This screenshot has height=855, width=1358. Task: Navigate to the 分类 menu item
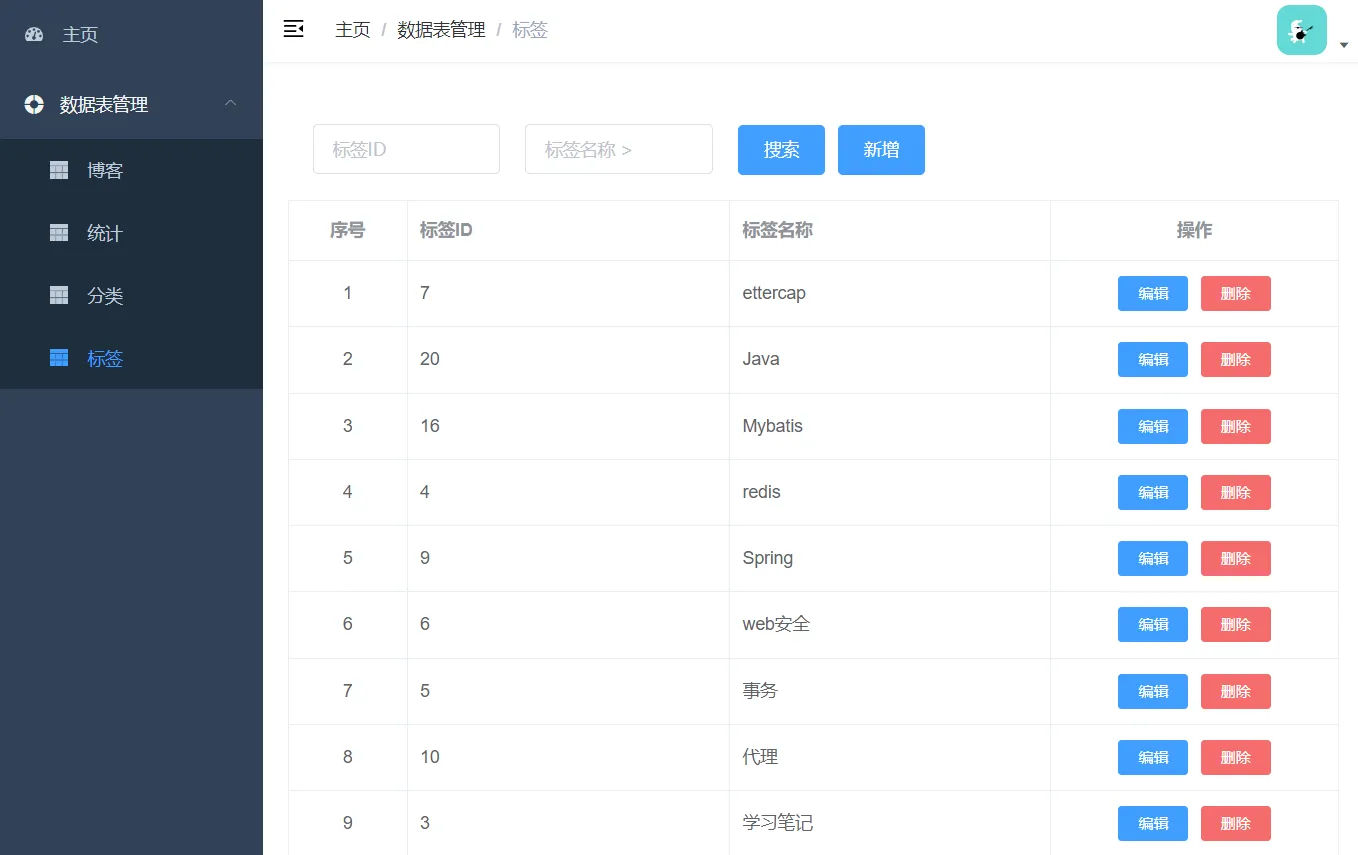pyautogui.click(x=131, y=295)
